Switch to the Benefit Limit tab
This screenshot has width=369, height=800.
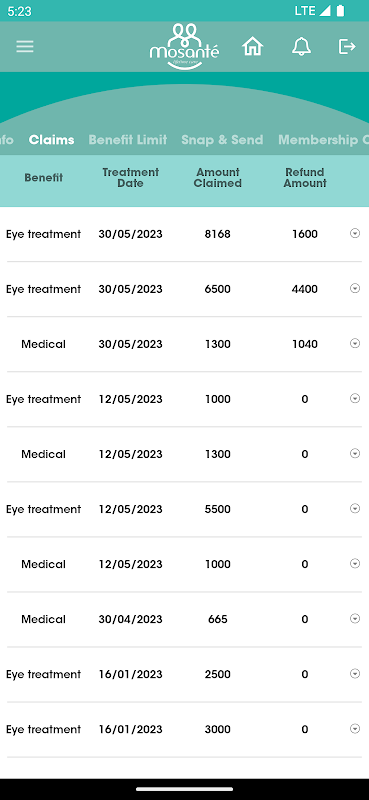click(128, 140)
